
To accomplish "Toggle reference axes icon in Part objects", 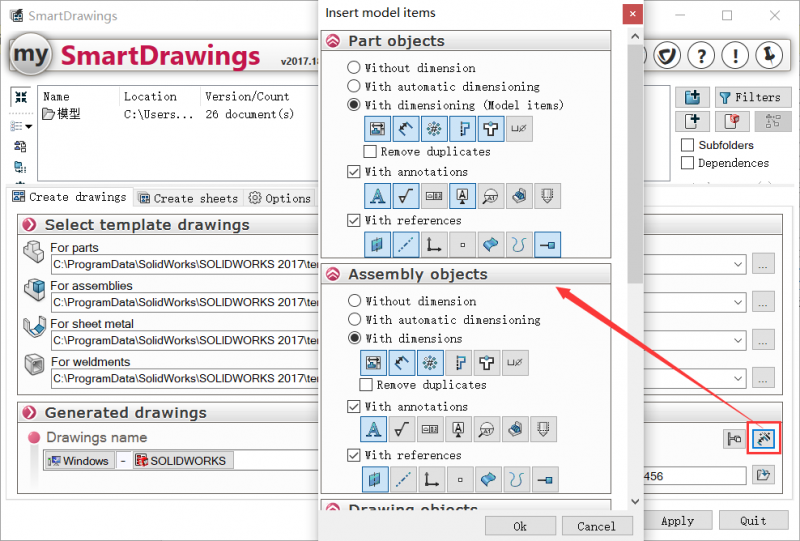I will click(x=406, y=244).
